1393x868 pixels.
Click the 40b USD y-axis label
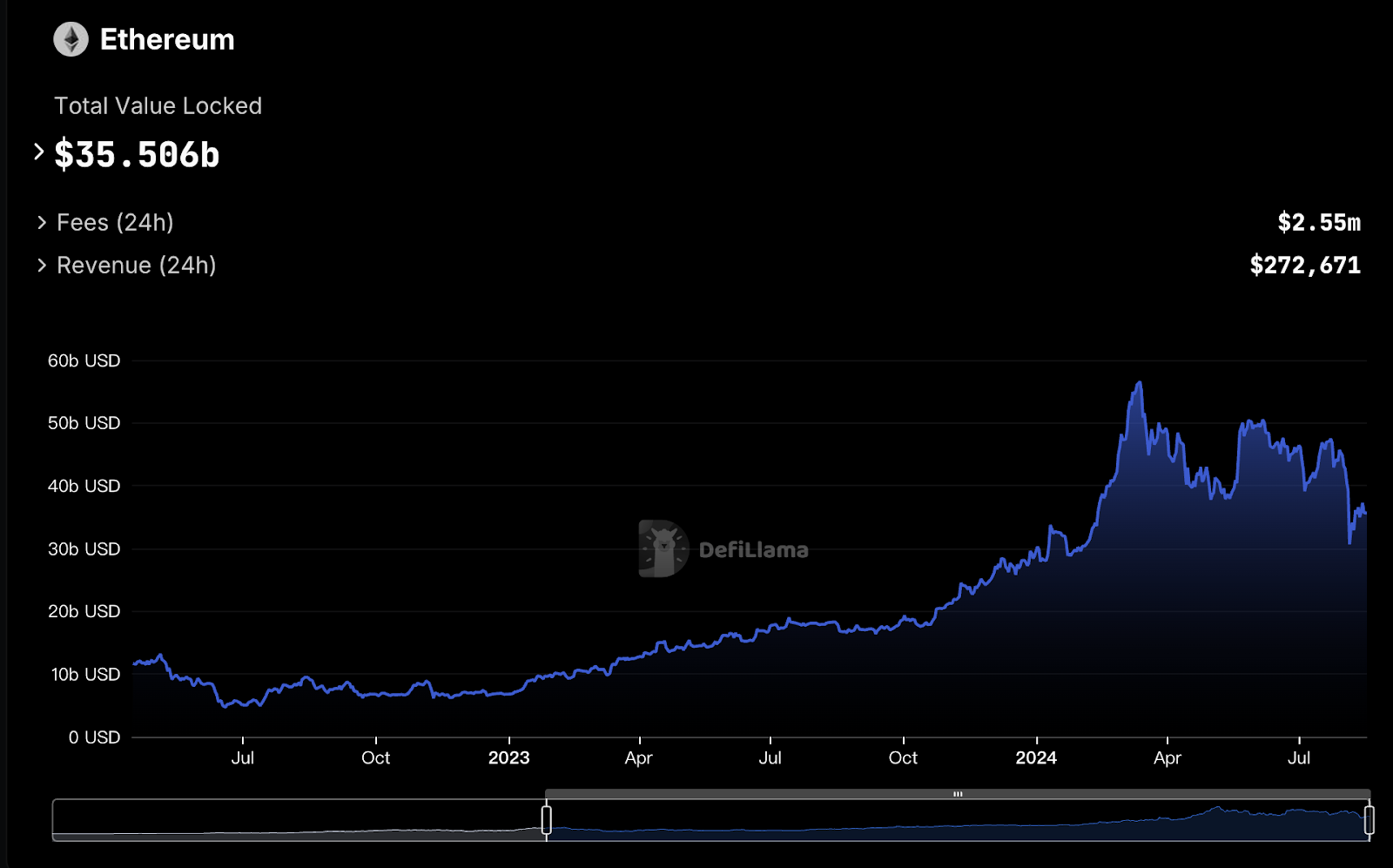pyautogui.click(x=84, y=486)
